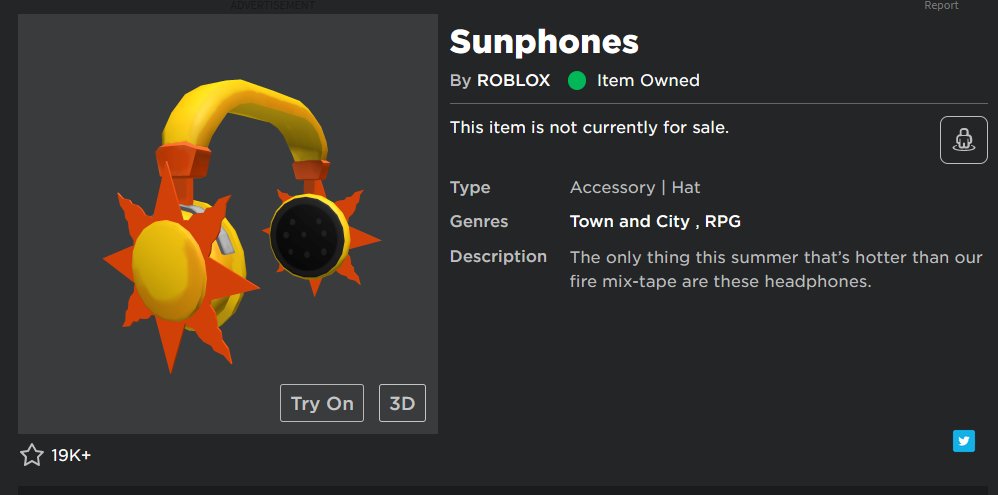This screenshot has height=495, width=998.
Task: Share the item via Twitter icon
Action: tap(964, 441)
